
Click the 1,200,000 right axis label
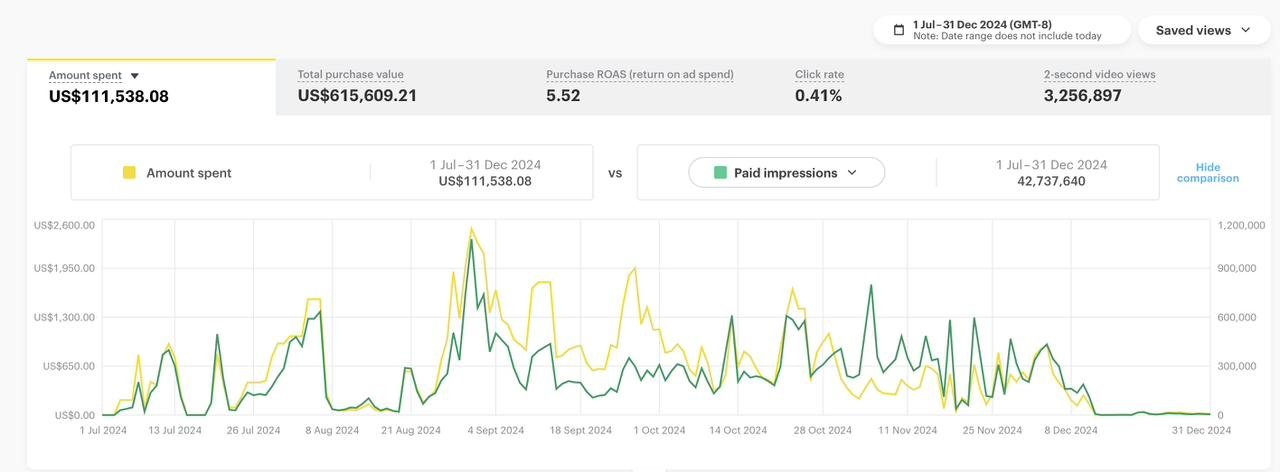[x=1241, y=226]
